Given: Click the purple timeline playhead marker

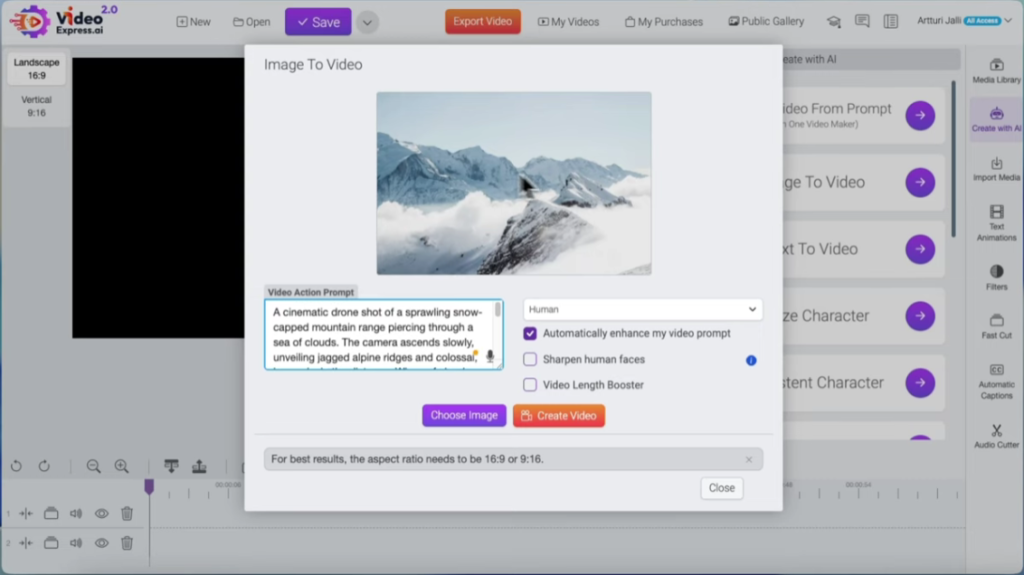Looking at the screenshot, I should point(149,487).
